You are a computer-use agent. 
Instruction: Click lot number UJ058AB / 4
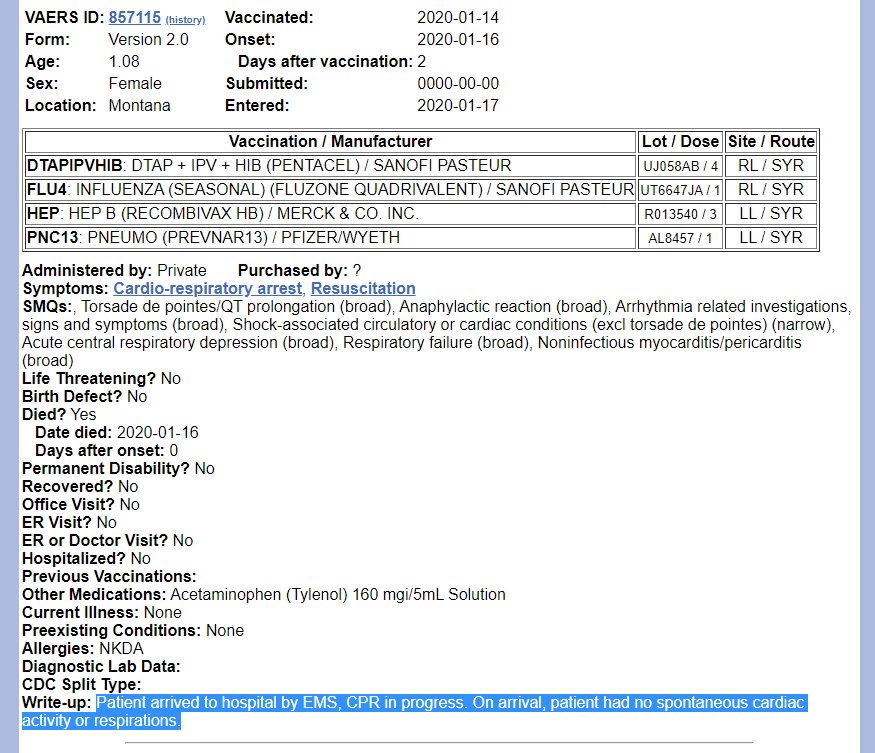[x=680, y=166]
